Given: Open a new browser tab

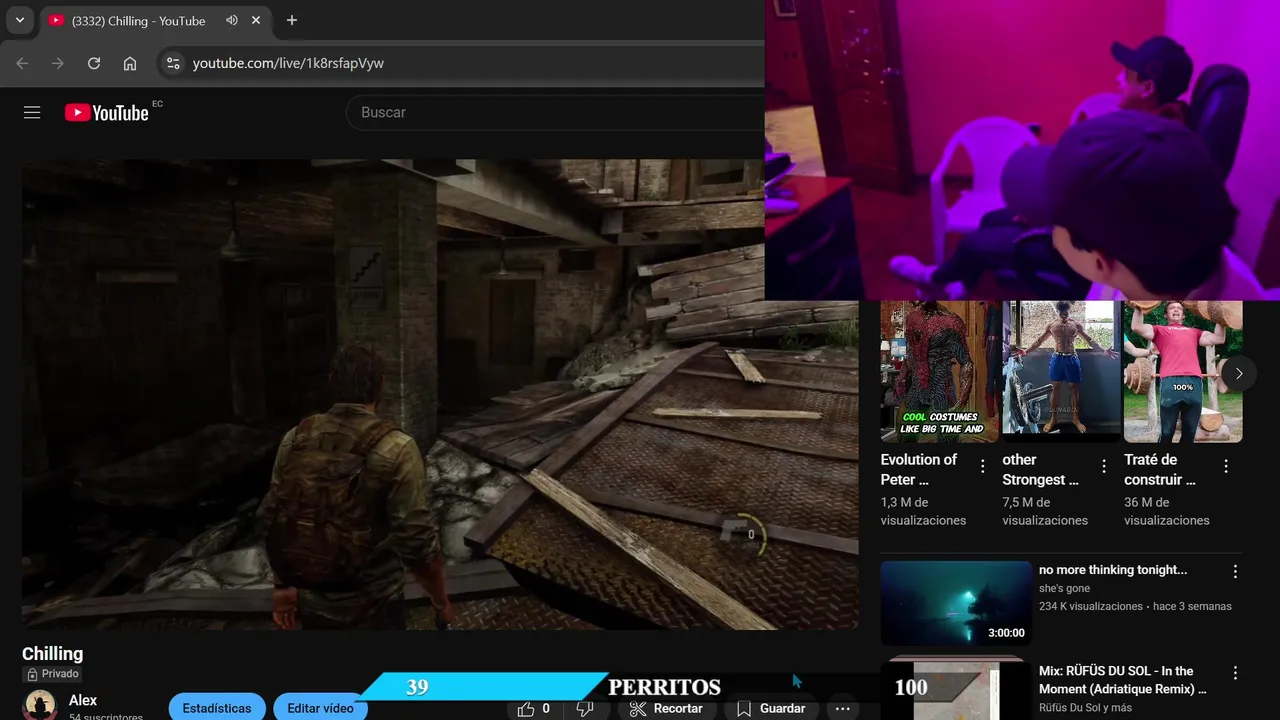Looking at the screenshot, I should click(x=292, y=20).
